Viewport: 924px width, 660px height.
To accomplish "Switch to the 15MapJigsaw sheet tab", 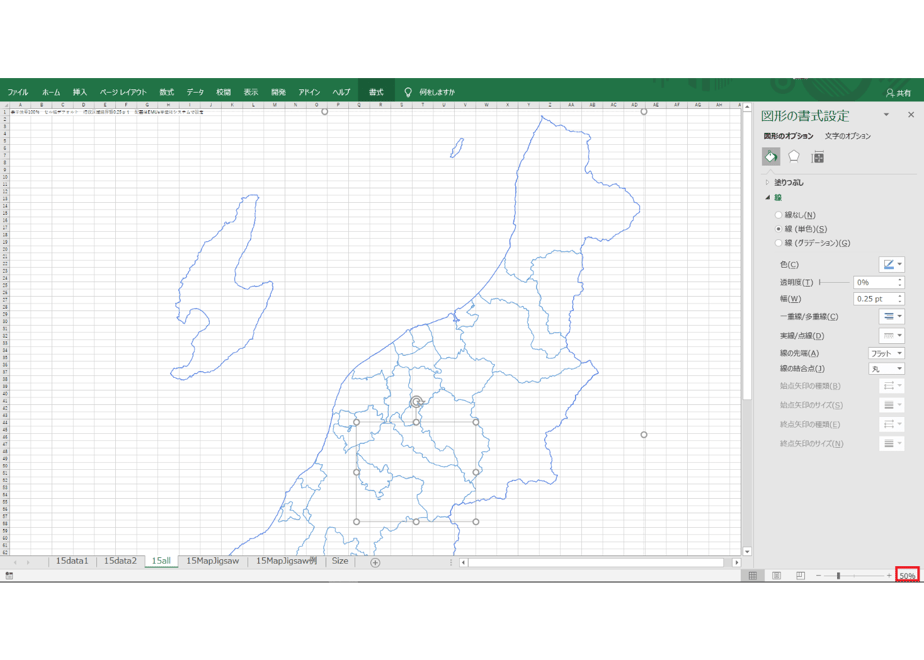I will (x=213, y=561).
